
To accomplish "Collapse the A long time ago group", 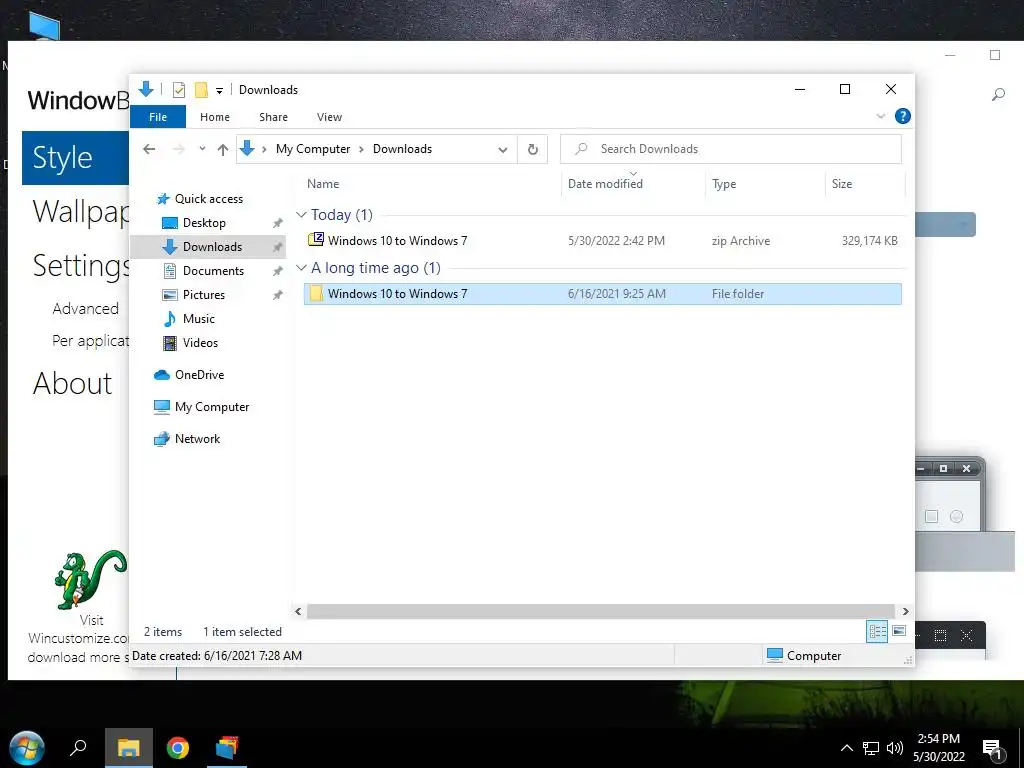I will coord(301,268).
